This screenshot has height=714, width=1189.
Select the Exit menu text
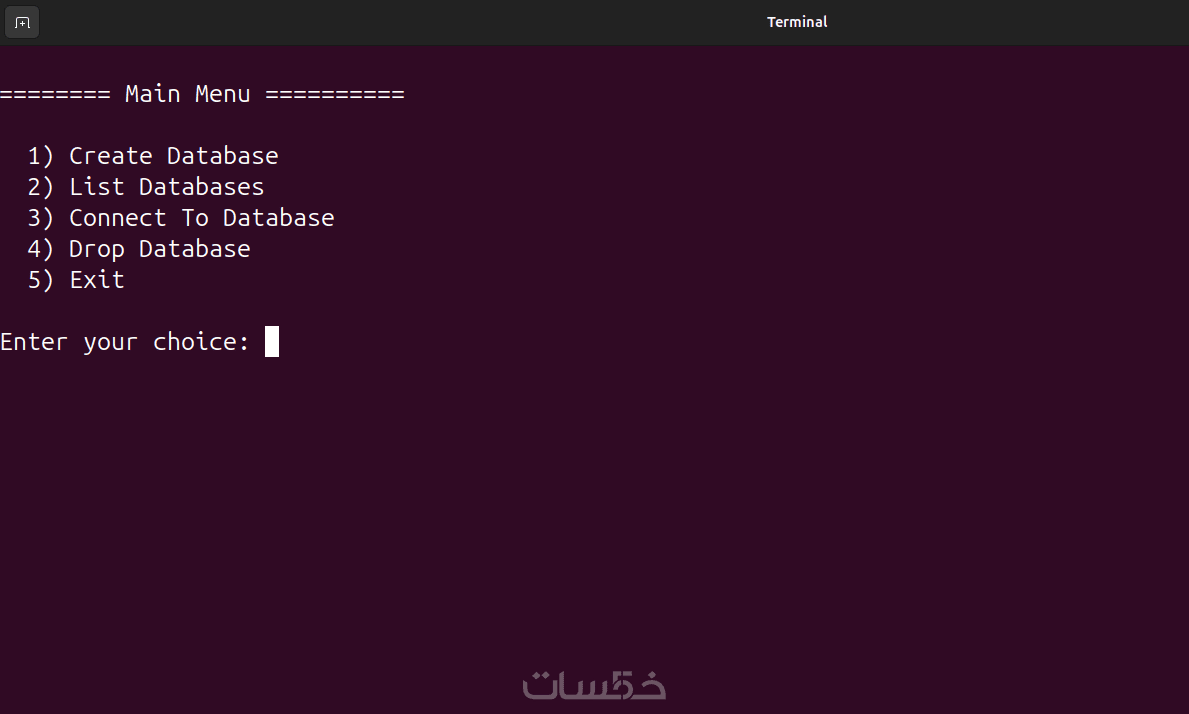click(x=97, y=280)
